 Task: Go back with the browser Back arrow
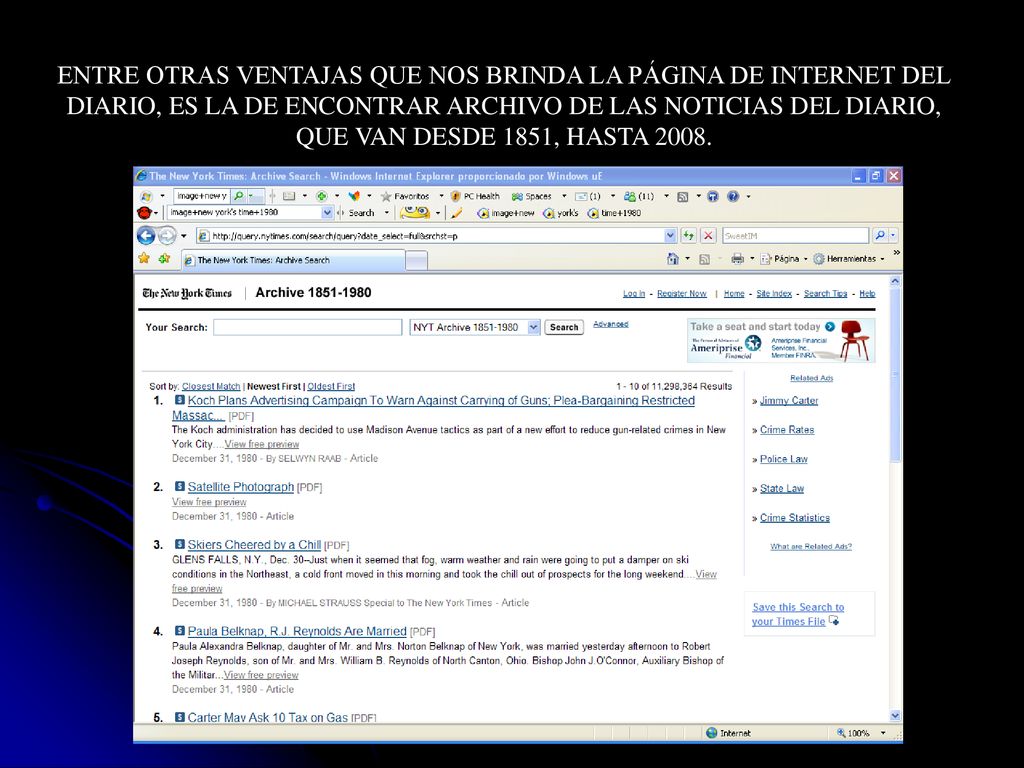click(x=146, y=236)
